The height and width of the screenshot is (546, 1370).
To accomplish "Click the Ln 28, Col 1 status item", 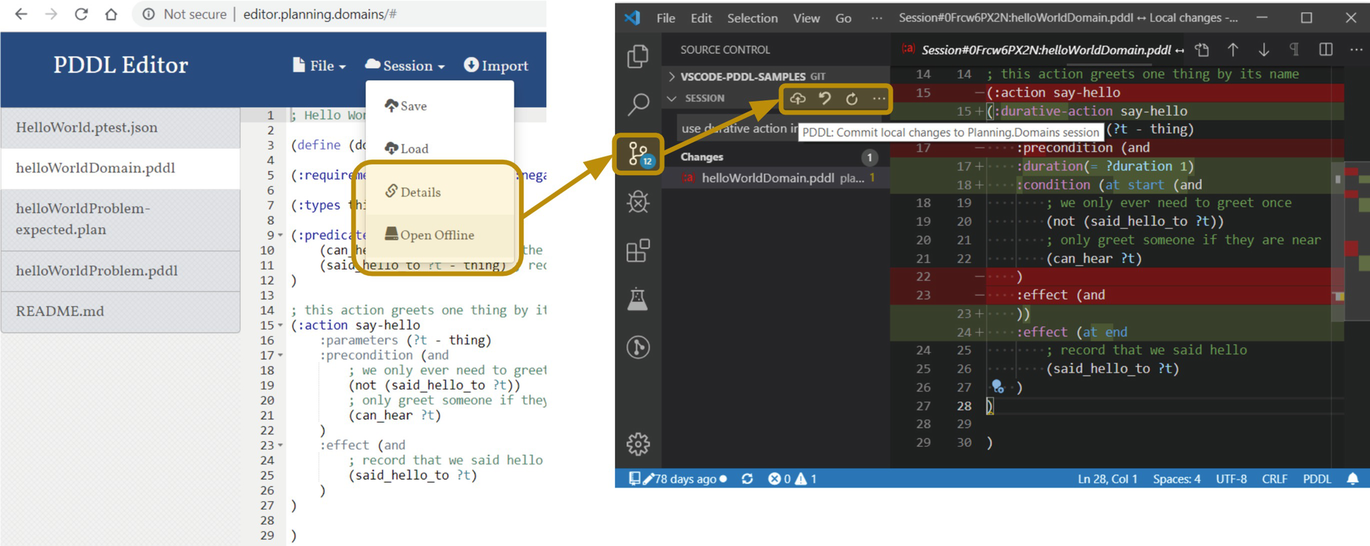I will click(1107, 479).
